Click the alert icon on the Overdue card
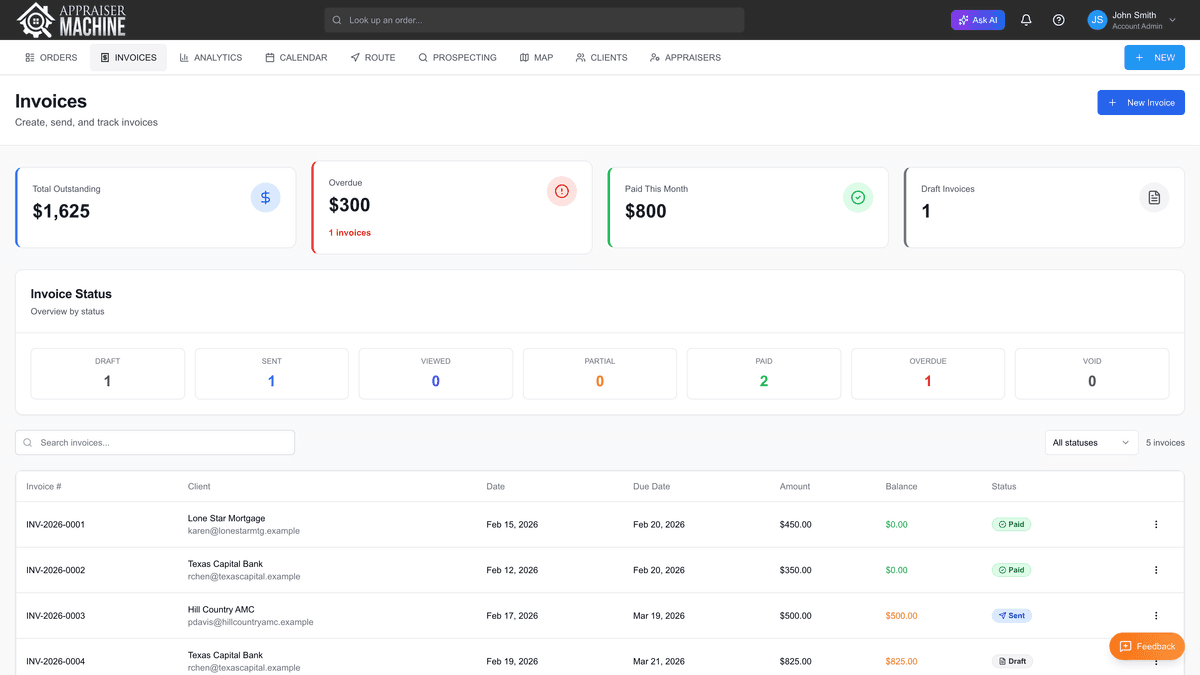This screenshot has width=1200, height=675. [x=561, y=191]
